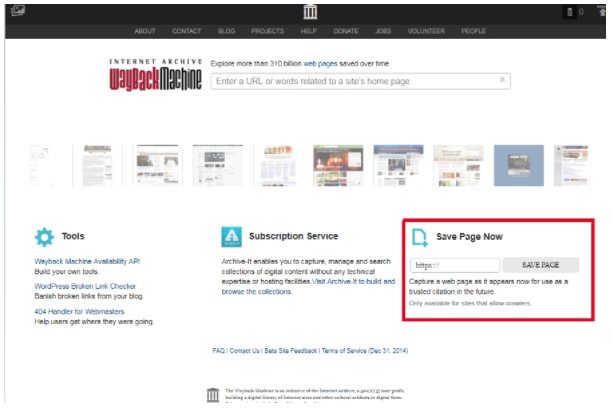The width and height of the screenshot is (612, 411).
Task: Open the Beta Site Feedback link
Action: [290, 351]
